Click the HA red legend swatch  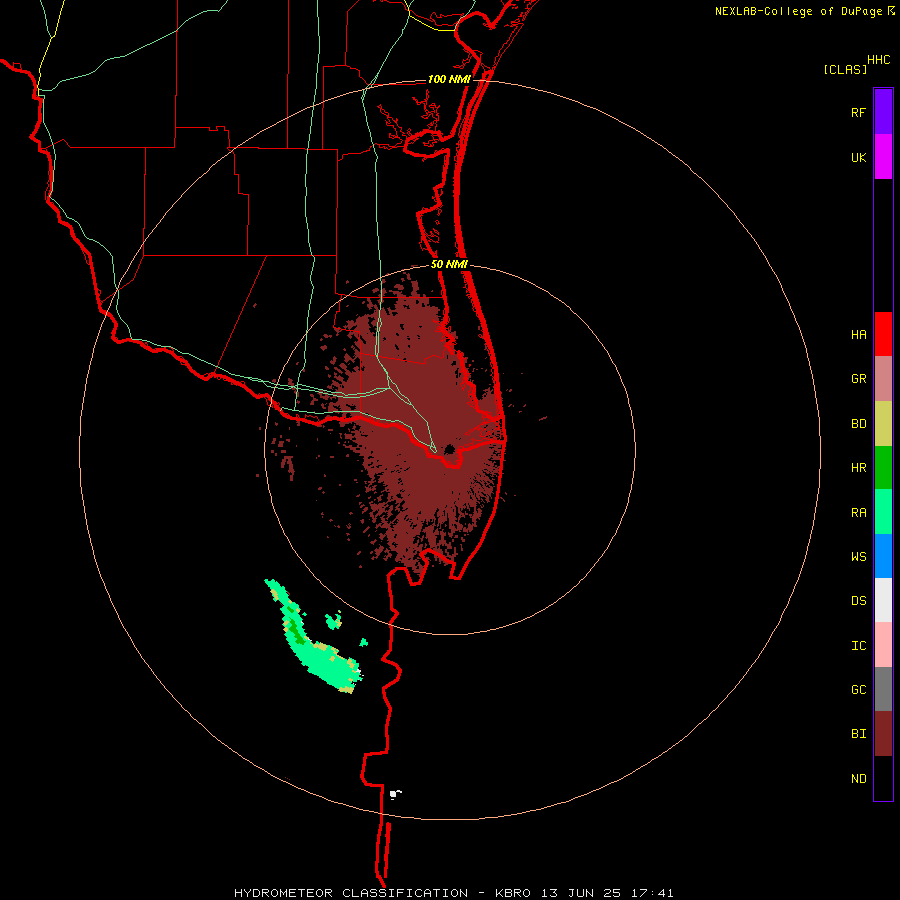tap(883, 334)
